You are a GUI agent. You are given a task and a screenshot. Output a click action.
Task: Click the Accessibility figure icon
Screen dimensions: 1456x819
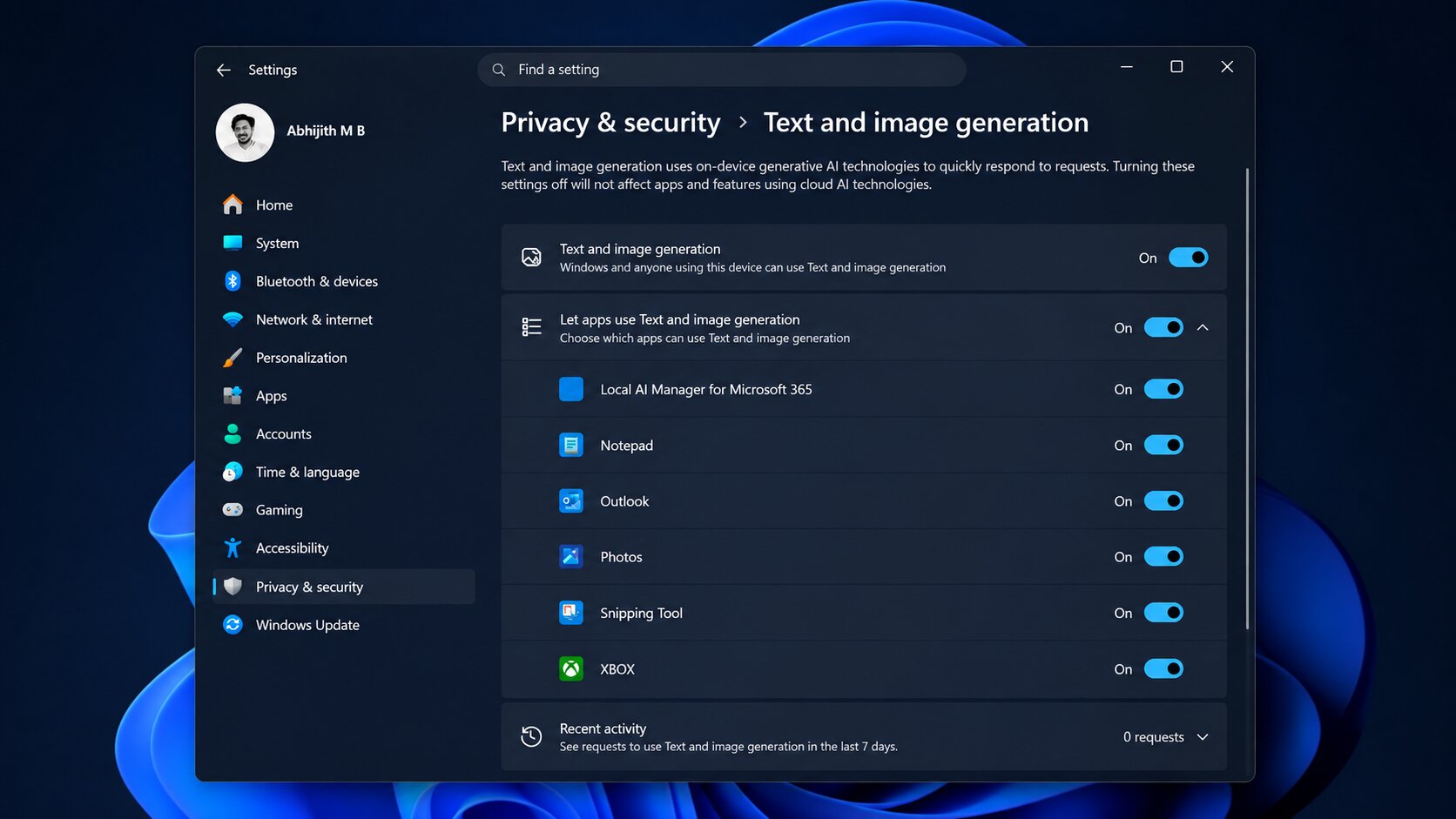click(x=233, y=547)
